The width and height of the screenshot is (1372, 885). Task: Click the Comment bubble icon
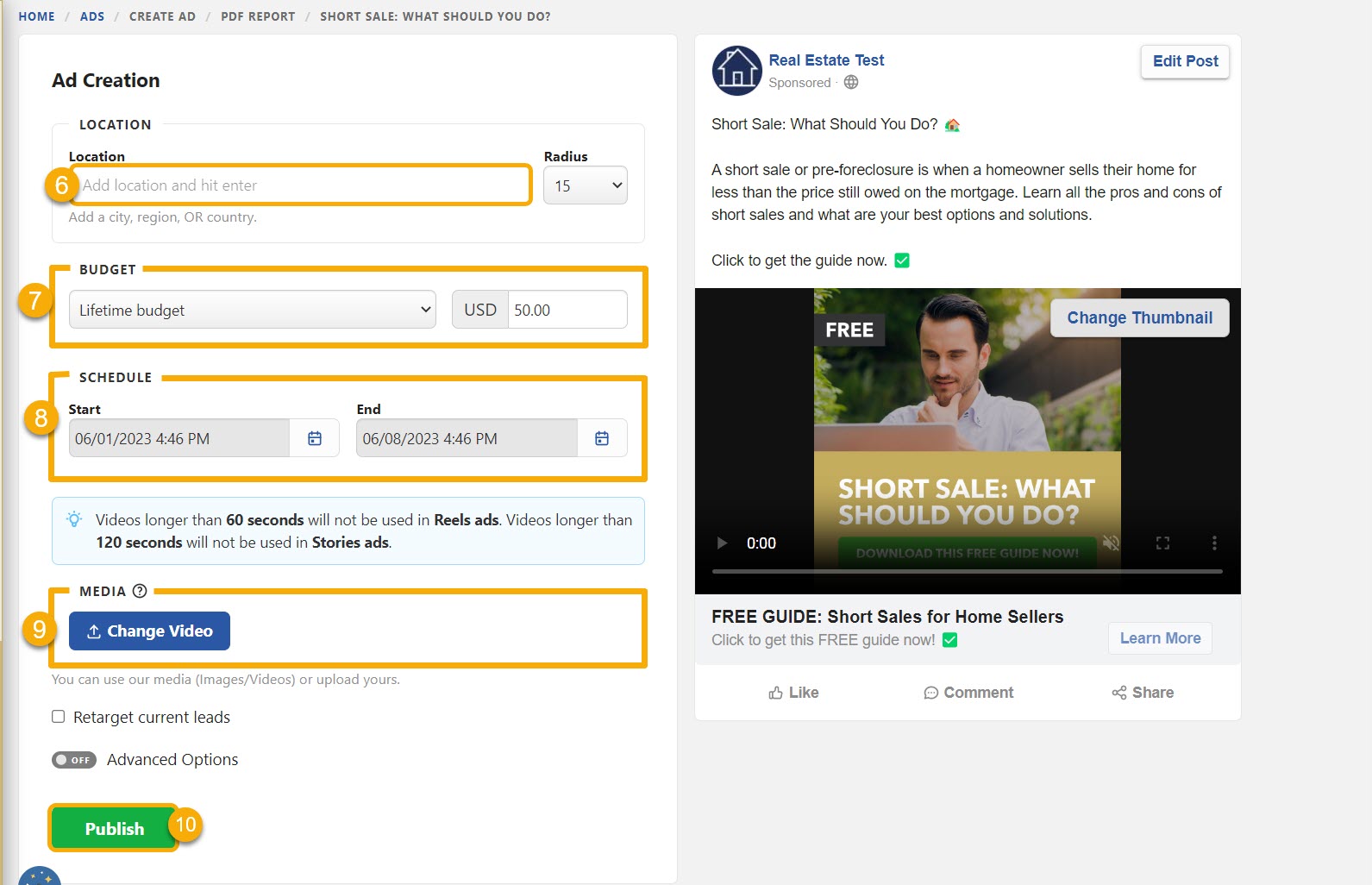tap(931, 693)
